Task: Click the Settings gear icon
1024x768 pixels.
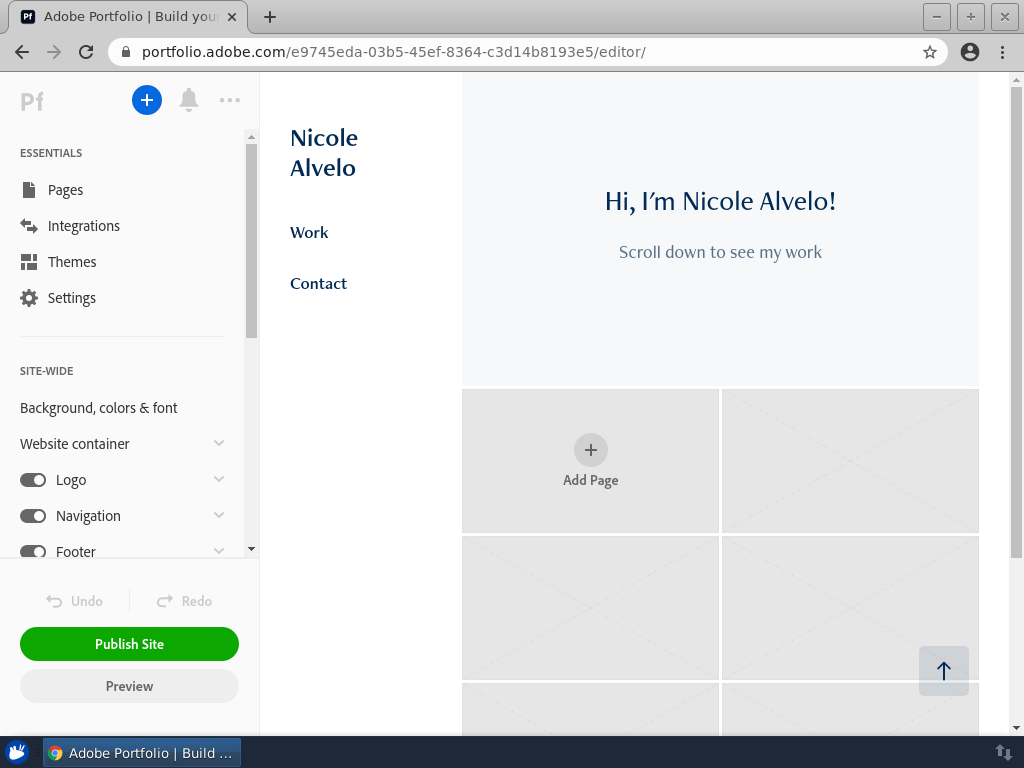Action: [29, 298]
